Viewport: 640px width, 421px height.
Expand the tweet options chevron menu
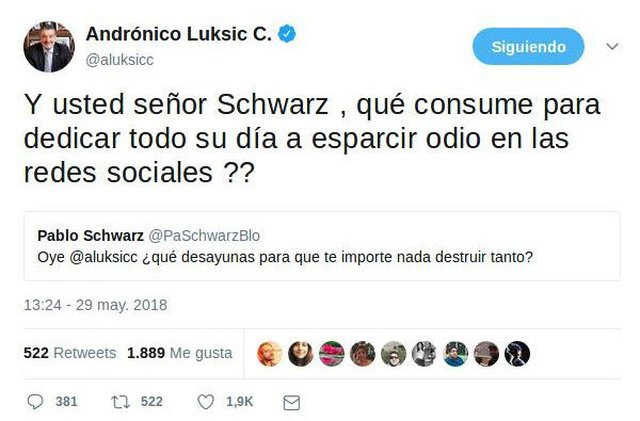pos(612,47)
